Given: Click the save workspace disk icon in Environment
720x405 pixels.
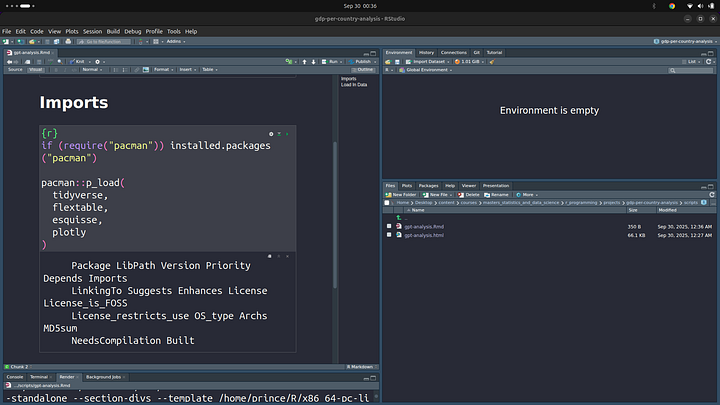Looking at the screenshot, I should (x=397, y=62).
